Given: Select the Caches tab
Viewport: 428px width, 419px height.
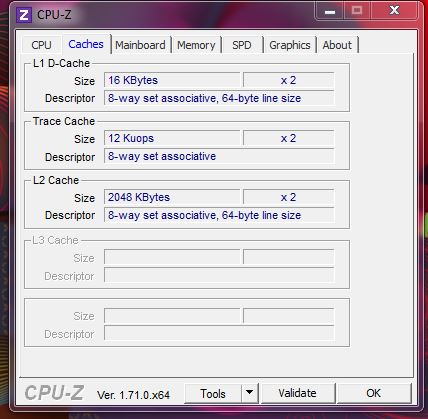Looking at the screenshot, I should click(x=86, y=44).
